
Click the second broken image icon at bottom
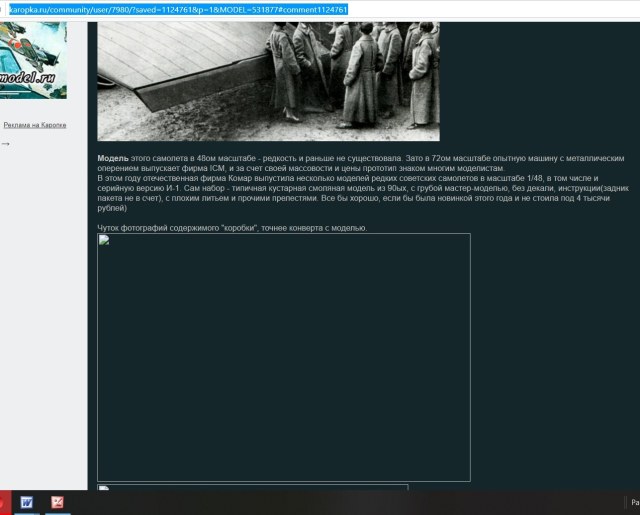104,489
